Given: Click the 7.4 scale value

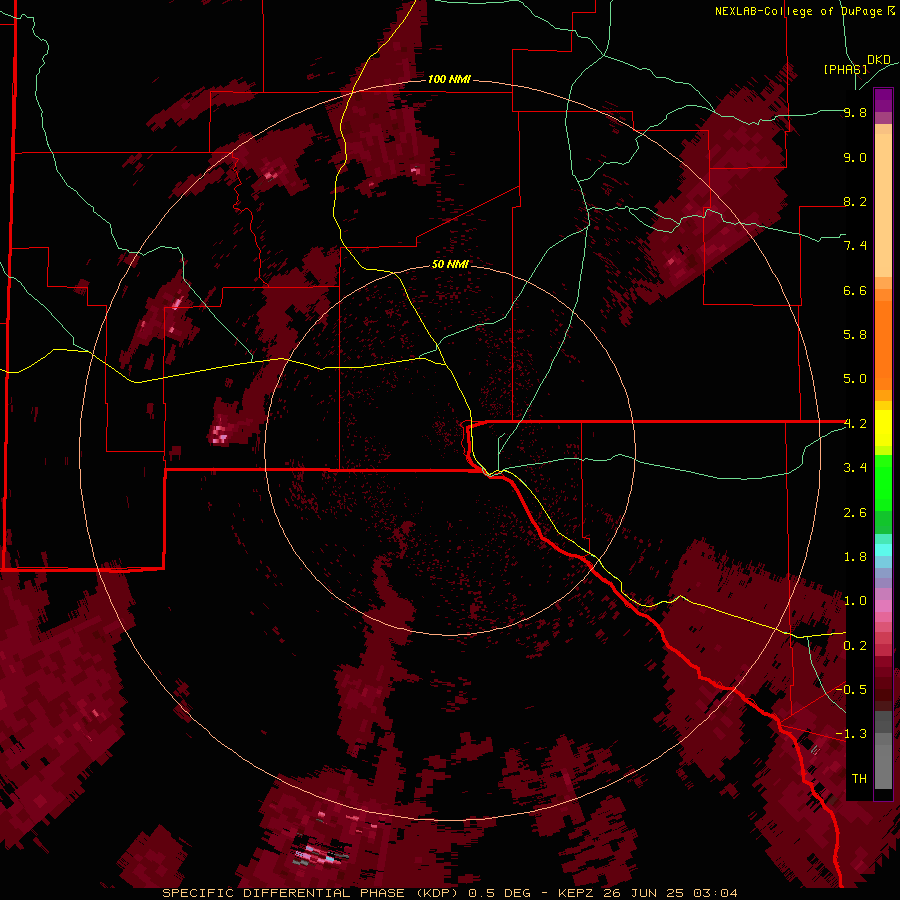Looking at the screenshot, I should [x=855, y=246].
